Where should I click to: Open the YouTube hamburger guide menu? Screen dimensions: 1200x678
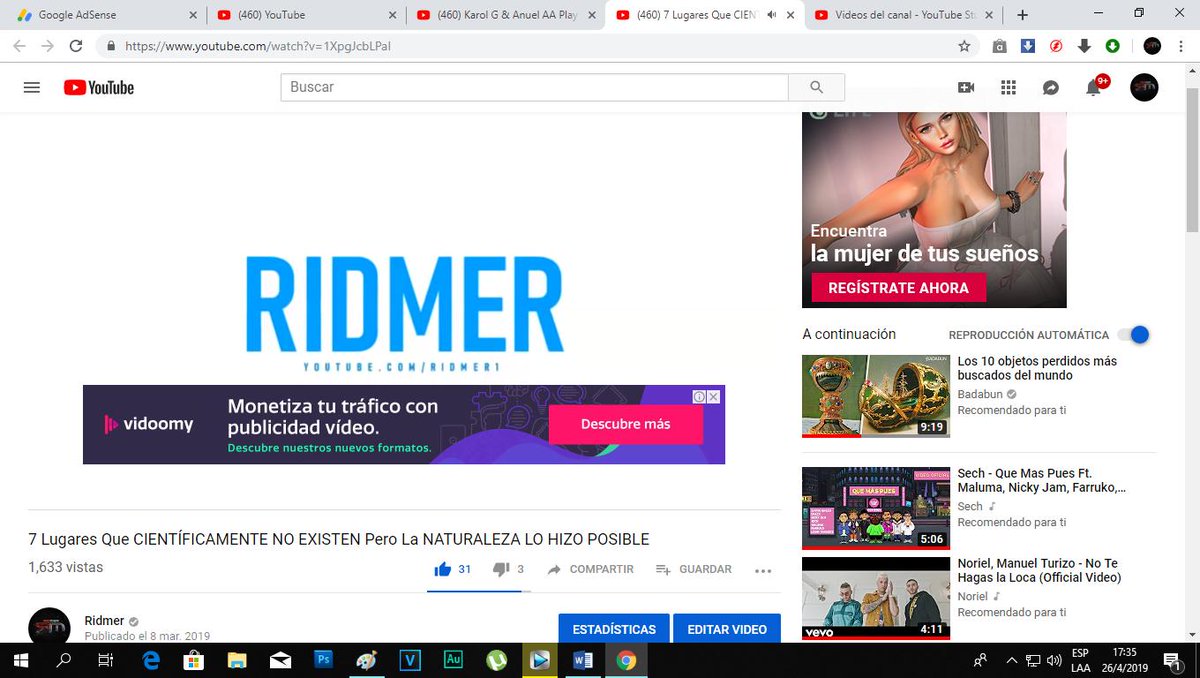click(31, 87)
